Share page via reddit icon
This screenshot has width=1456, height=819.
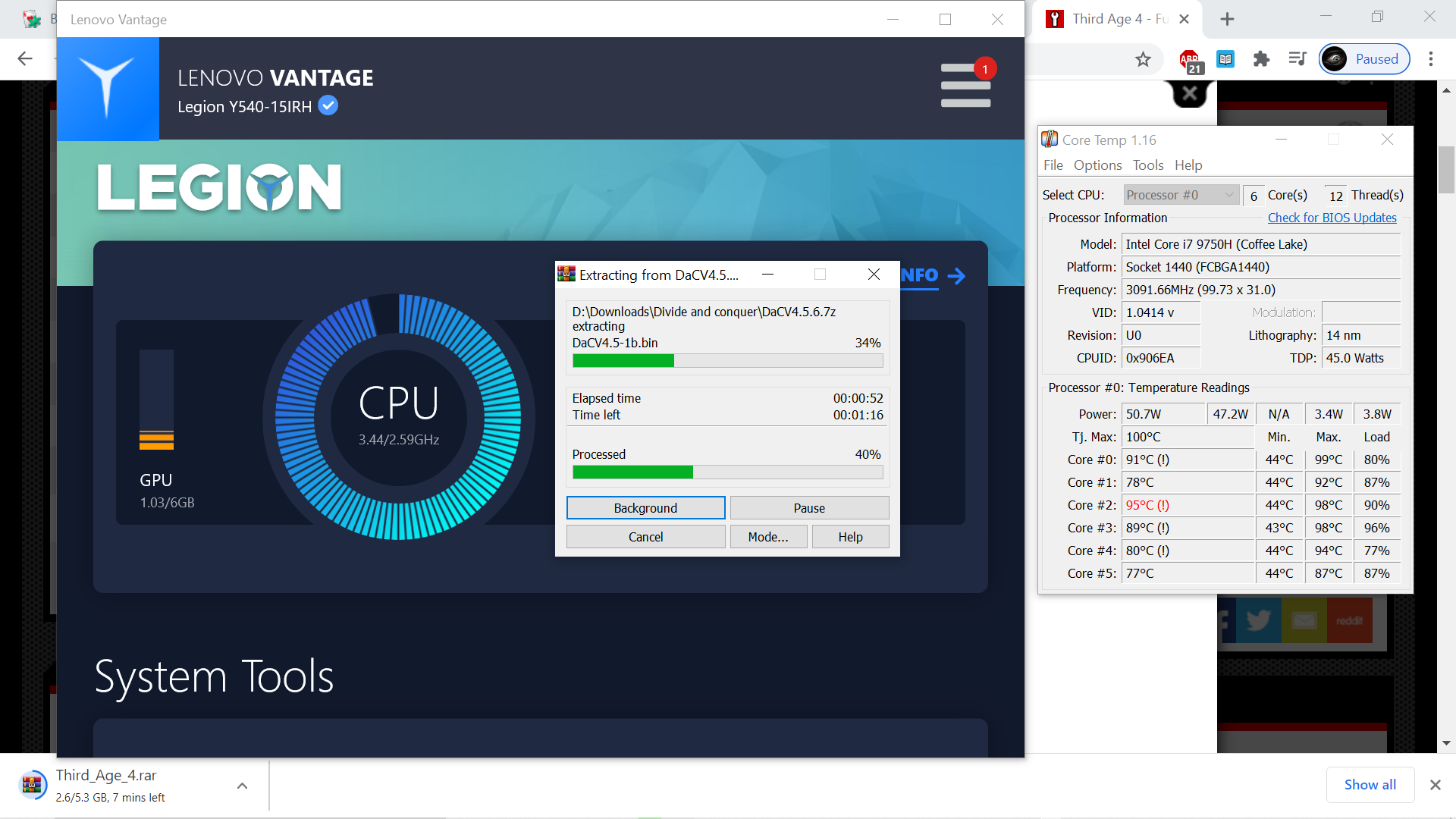1349,620
